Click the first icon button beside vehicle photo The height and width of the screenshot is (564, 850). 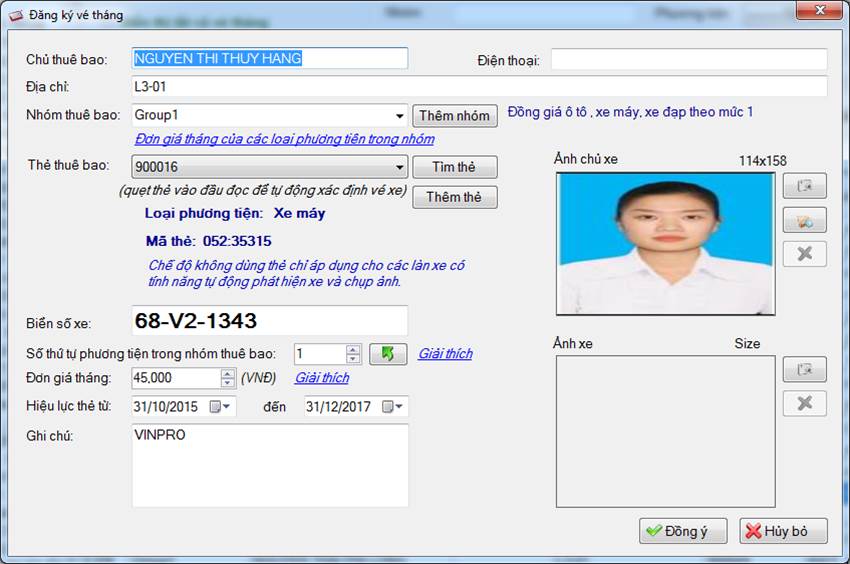pyautogui.click(x=804, y=369)
